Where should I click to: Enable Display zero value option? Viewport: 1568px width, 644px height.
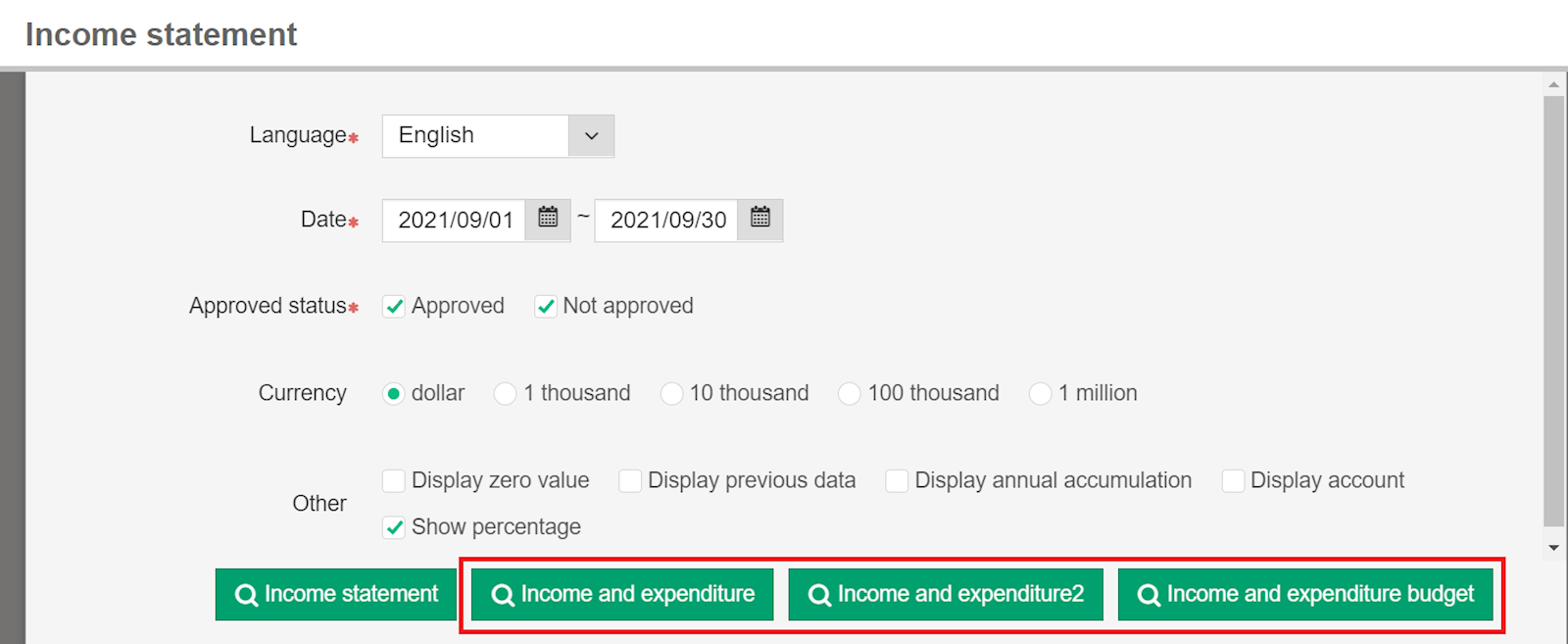(x=394, y=480)
